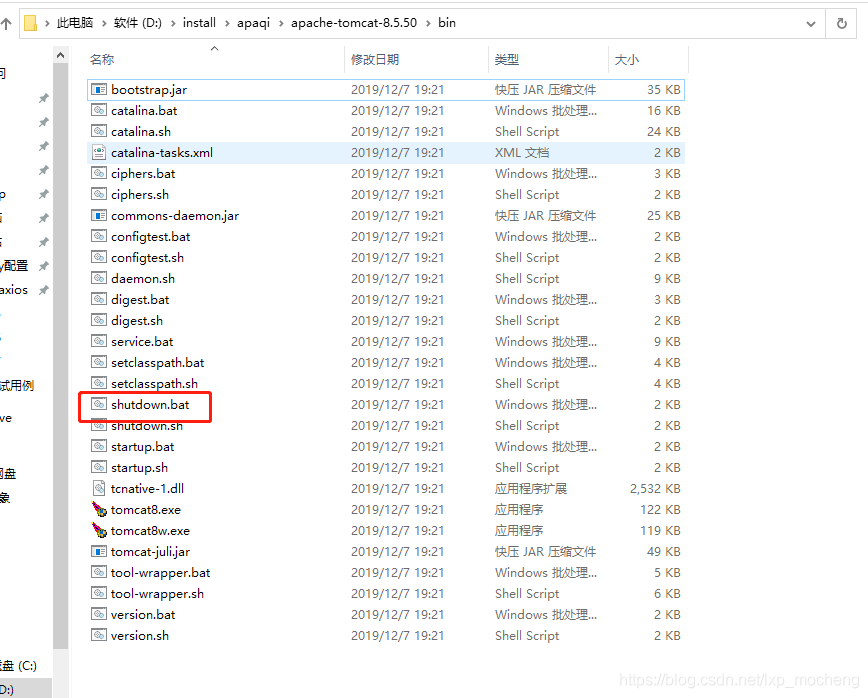Click the catalina.bat file icon
868x698 pixels.
click(99, 110)
